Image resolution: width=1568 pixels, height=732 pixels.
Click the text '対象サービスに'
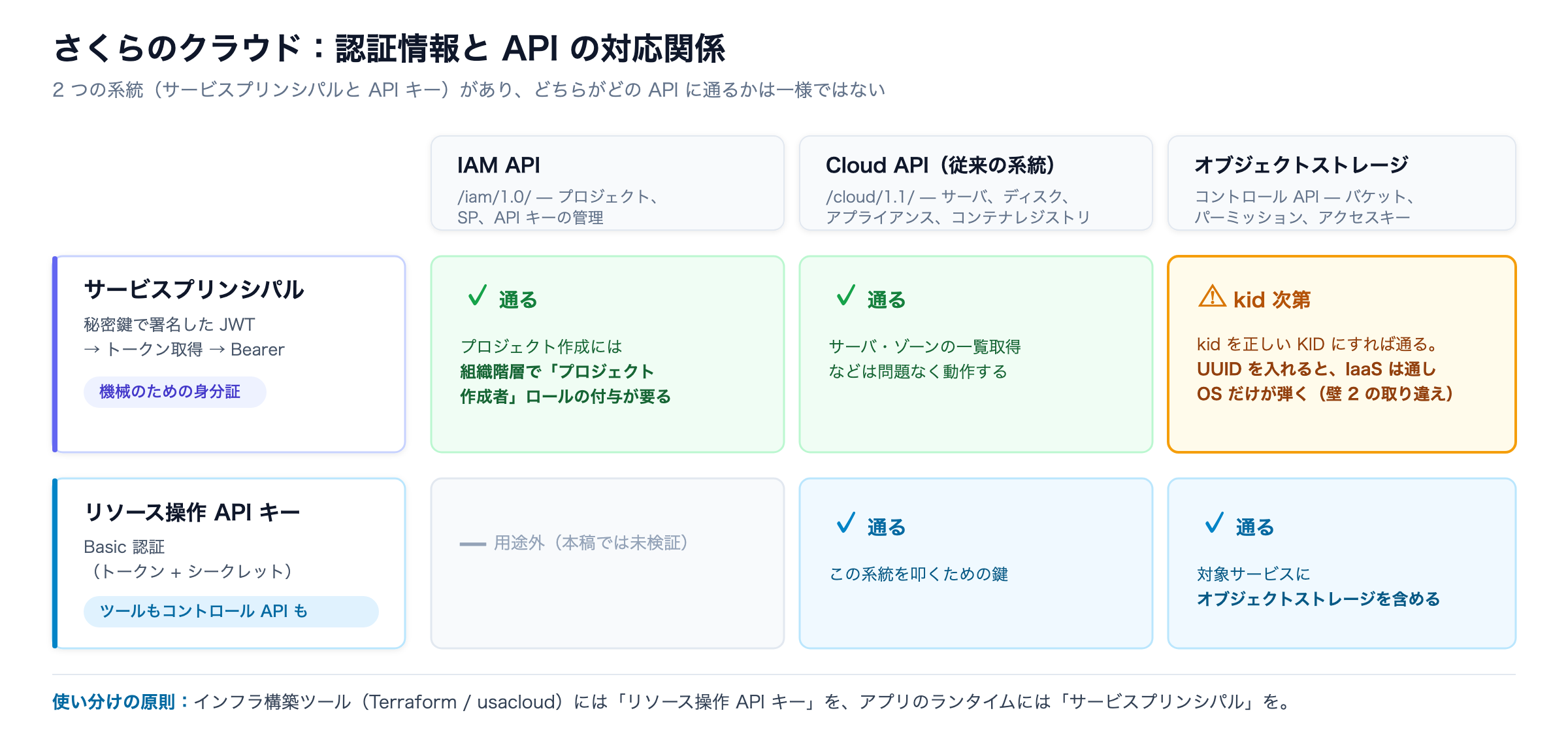[x=1253, y=574]
